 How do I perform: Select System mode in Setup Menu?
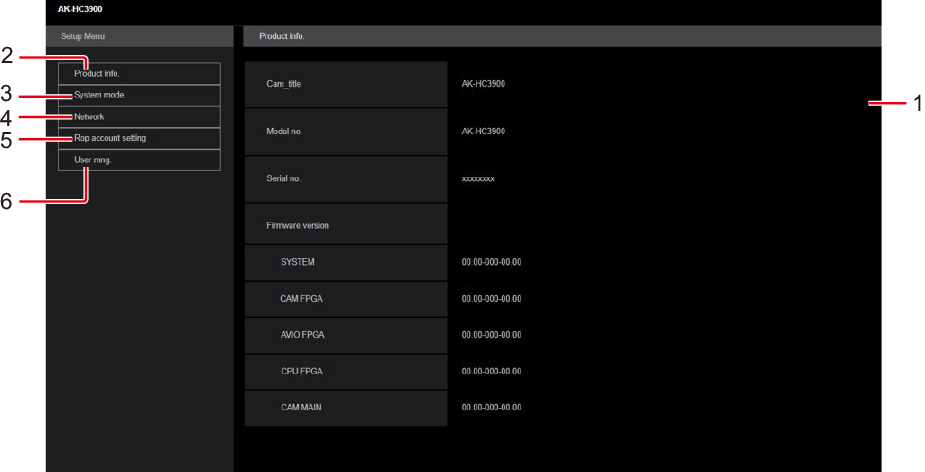pos(138,95)
